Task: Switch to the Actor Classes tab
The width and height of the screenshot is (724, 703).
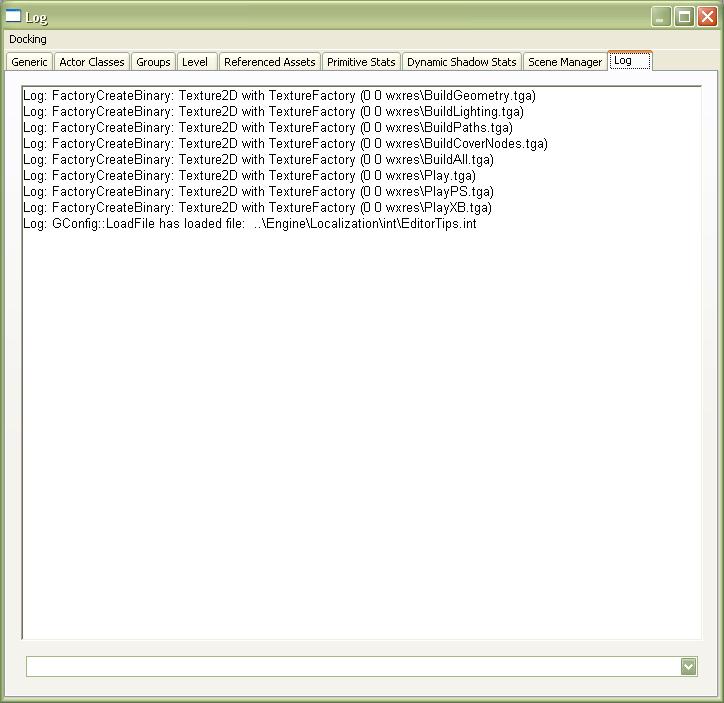Action: (92, 62)
